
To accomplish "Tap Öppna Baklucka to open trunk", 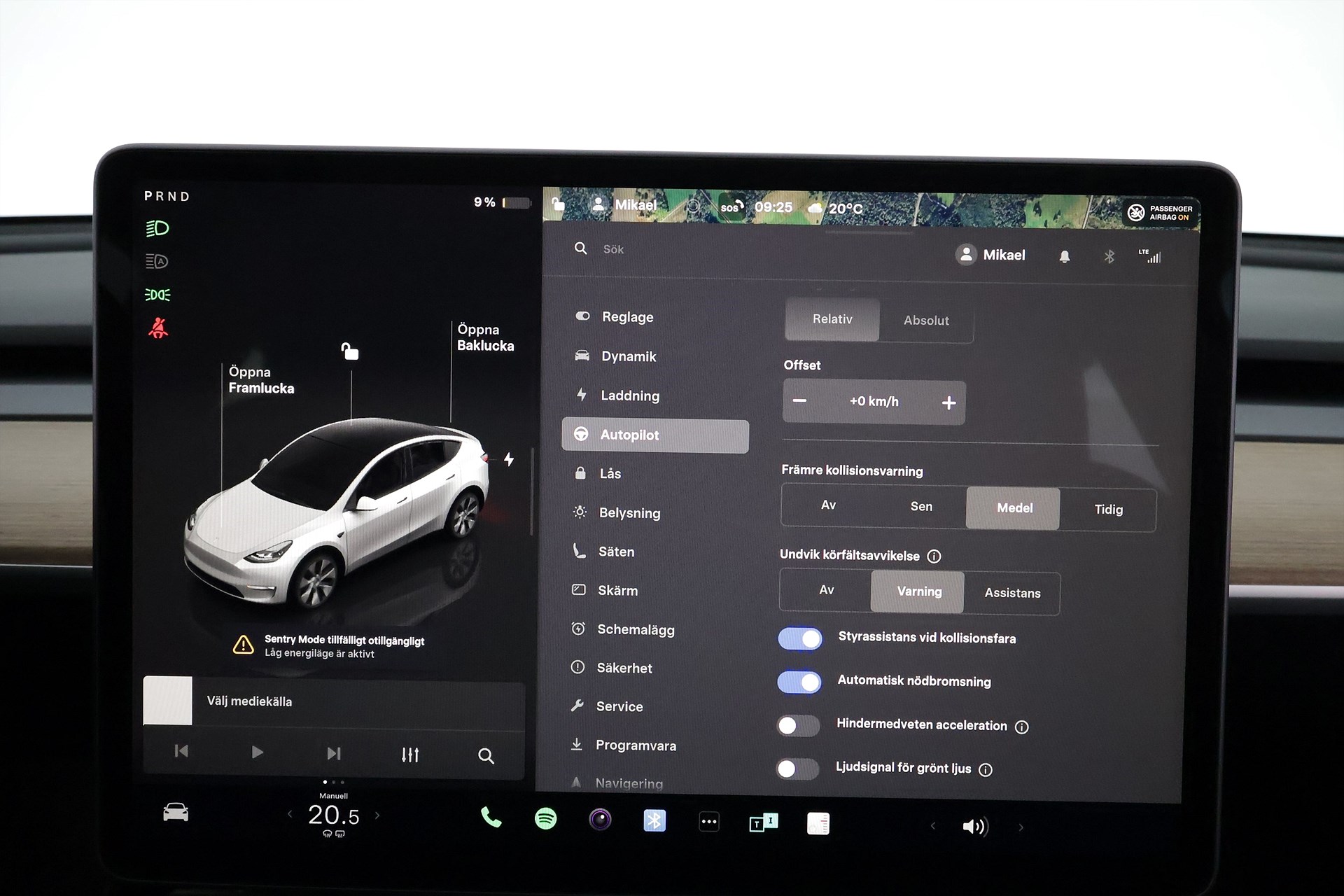I will [x=484, y=337].
